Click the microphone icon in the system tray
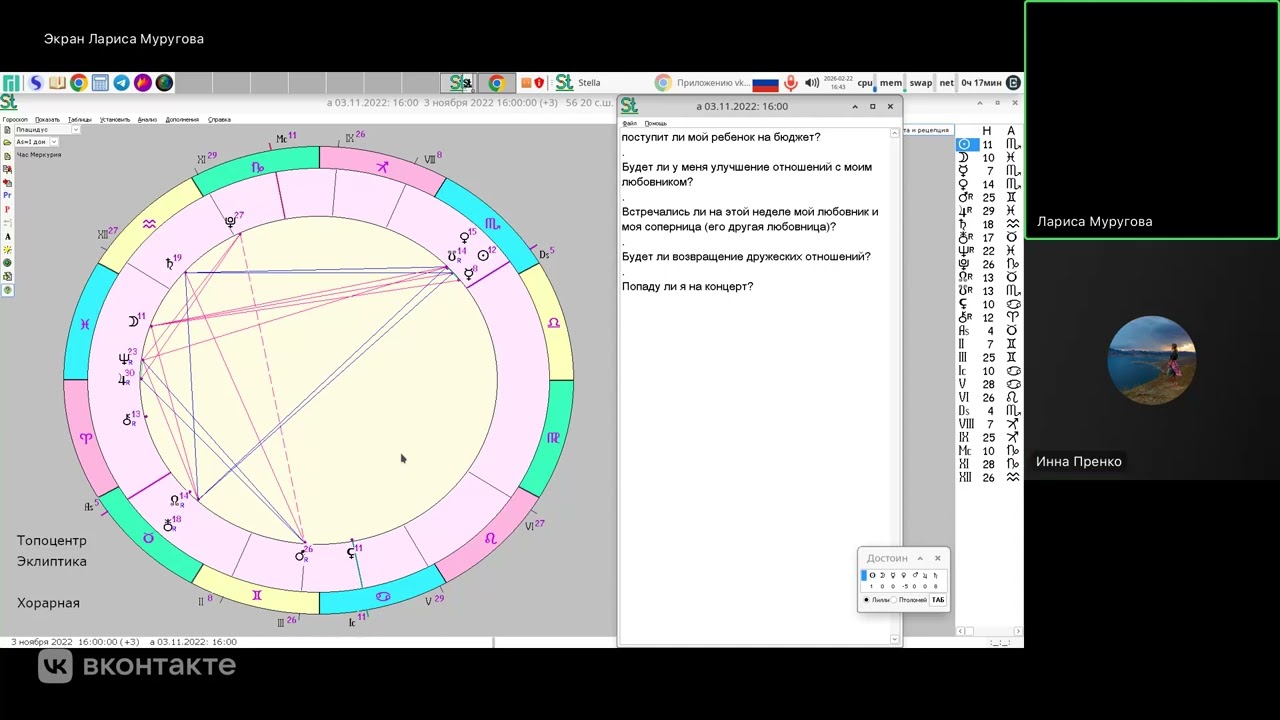The width and height of the screenshot is (1280, 720). pos(790,83)
